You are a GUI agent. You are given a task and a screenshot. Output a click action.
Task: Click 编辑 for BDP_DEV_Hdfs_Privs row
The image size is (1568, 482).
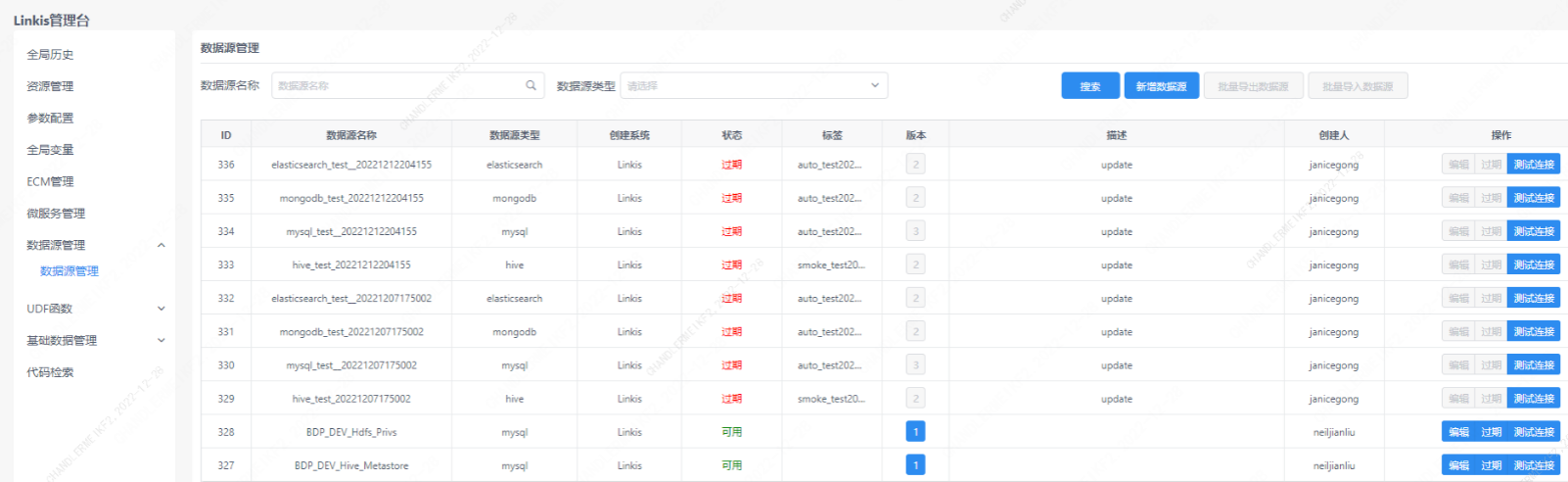(x=1458, y=432)
